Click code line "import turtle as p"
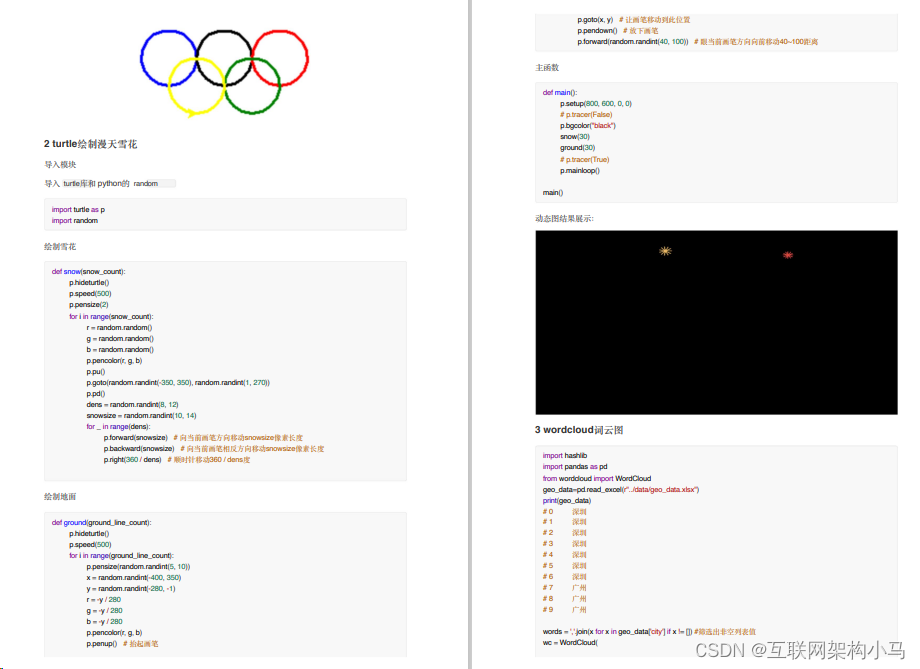The image size is (920, 669). click(x=78, y=210)
